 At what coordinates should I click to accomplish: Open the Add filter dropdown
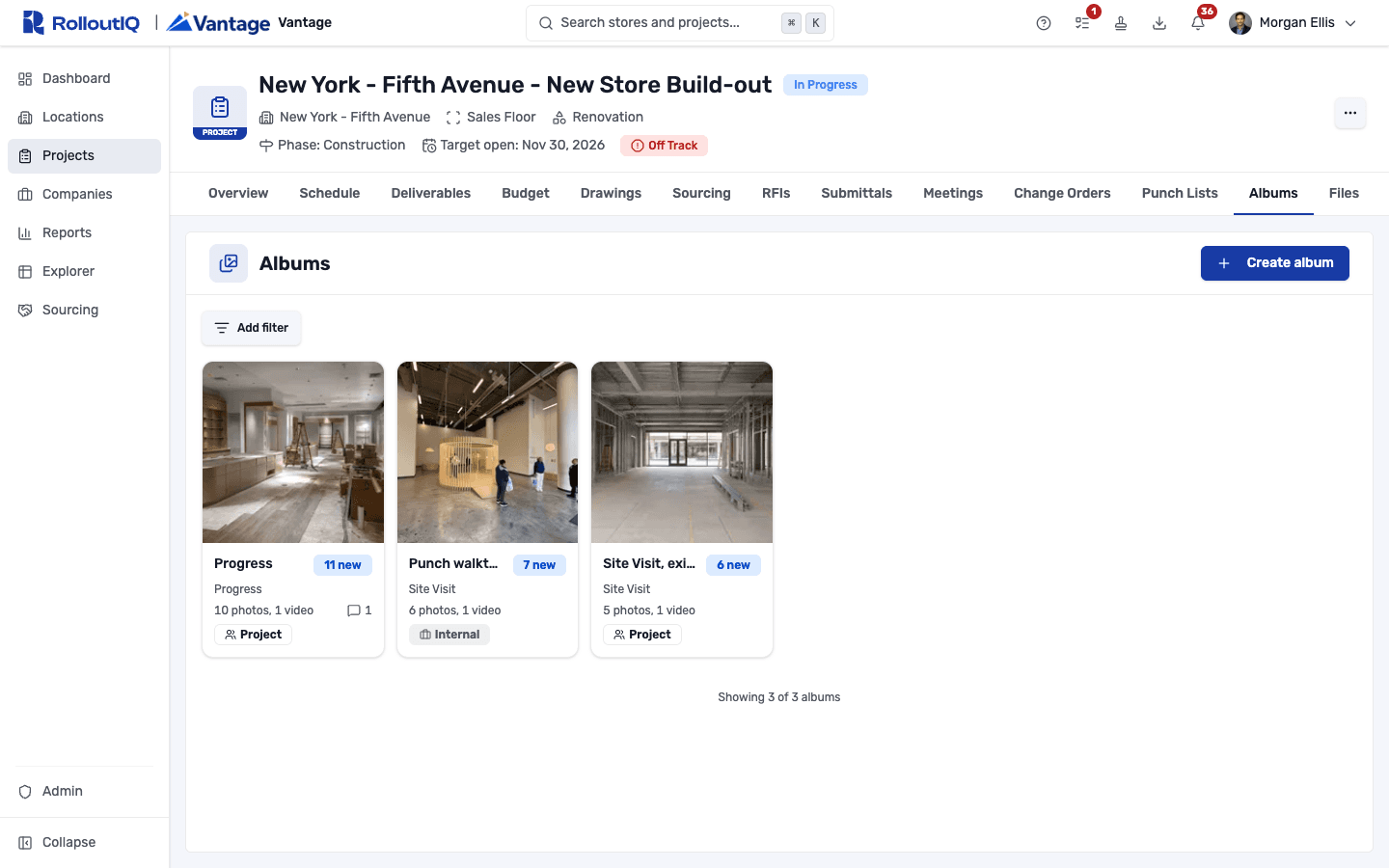(252, 328)
